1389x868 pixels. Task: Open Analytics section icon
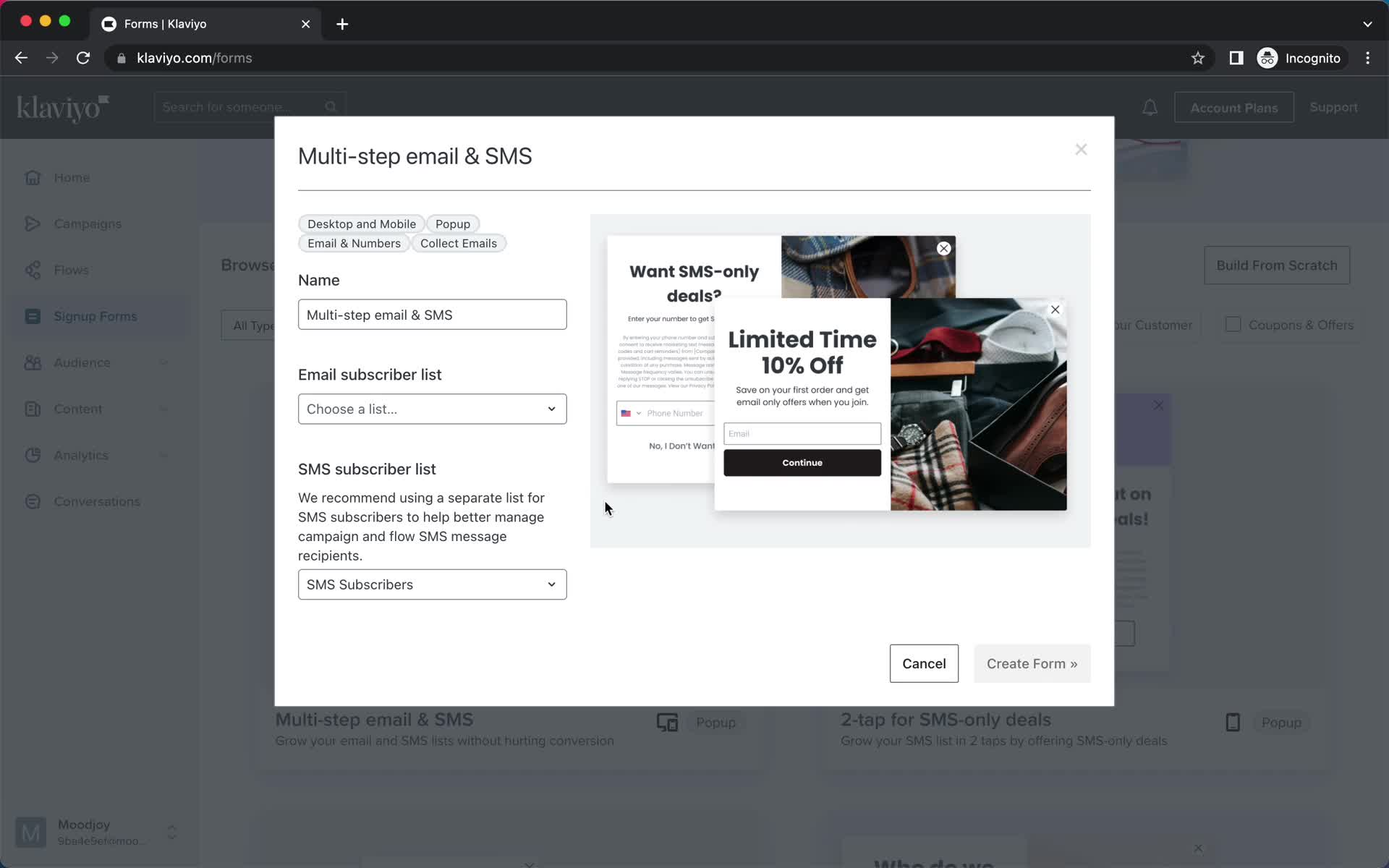click(31, 455)
